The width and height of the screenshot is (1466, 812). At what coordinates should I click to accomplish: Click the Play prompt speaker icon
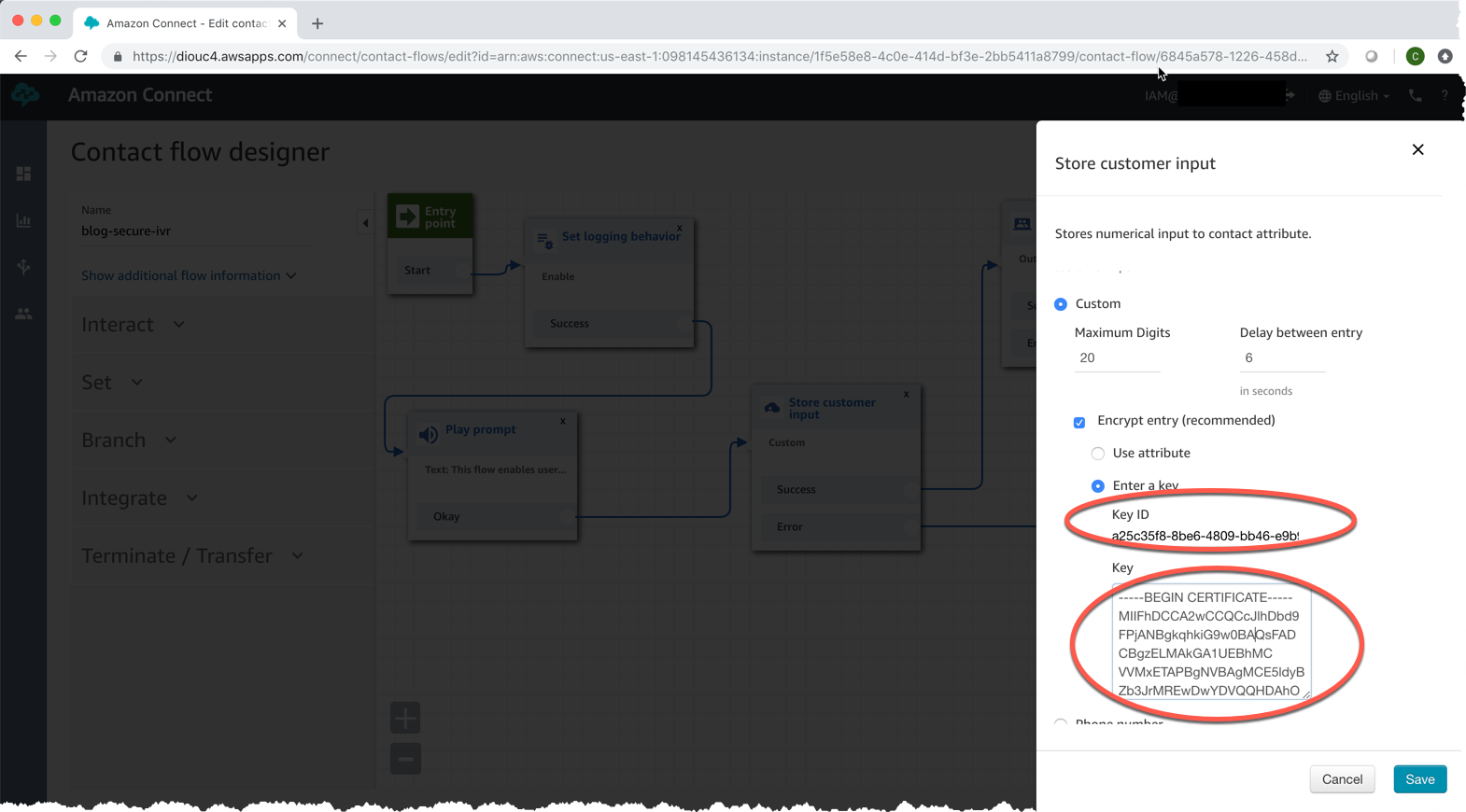click(x=429, y=434)
